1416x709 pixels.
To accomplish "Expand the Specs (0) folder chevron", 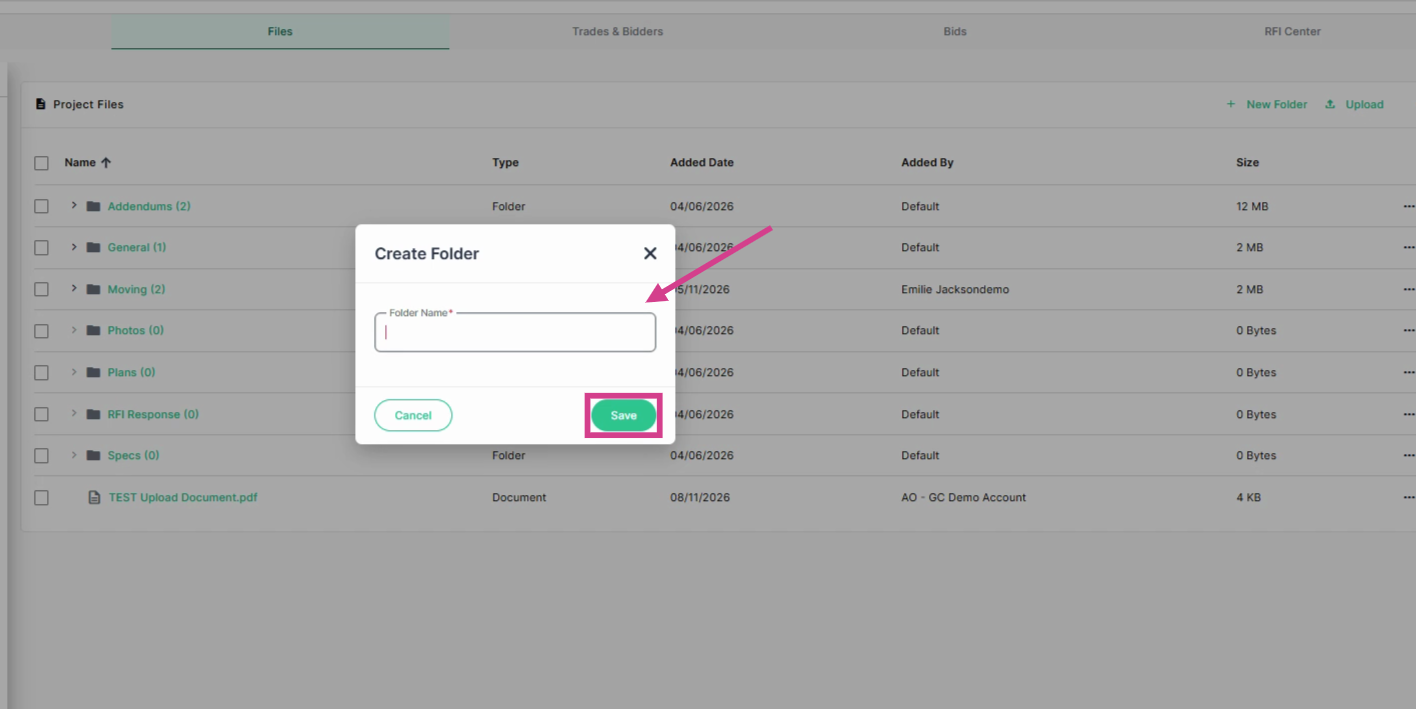I will coord(74,455).
